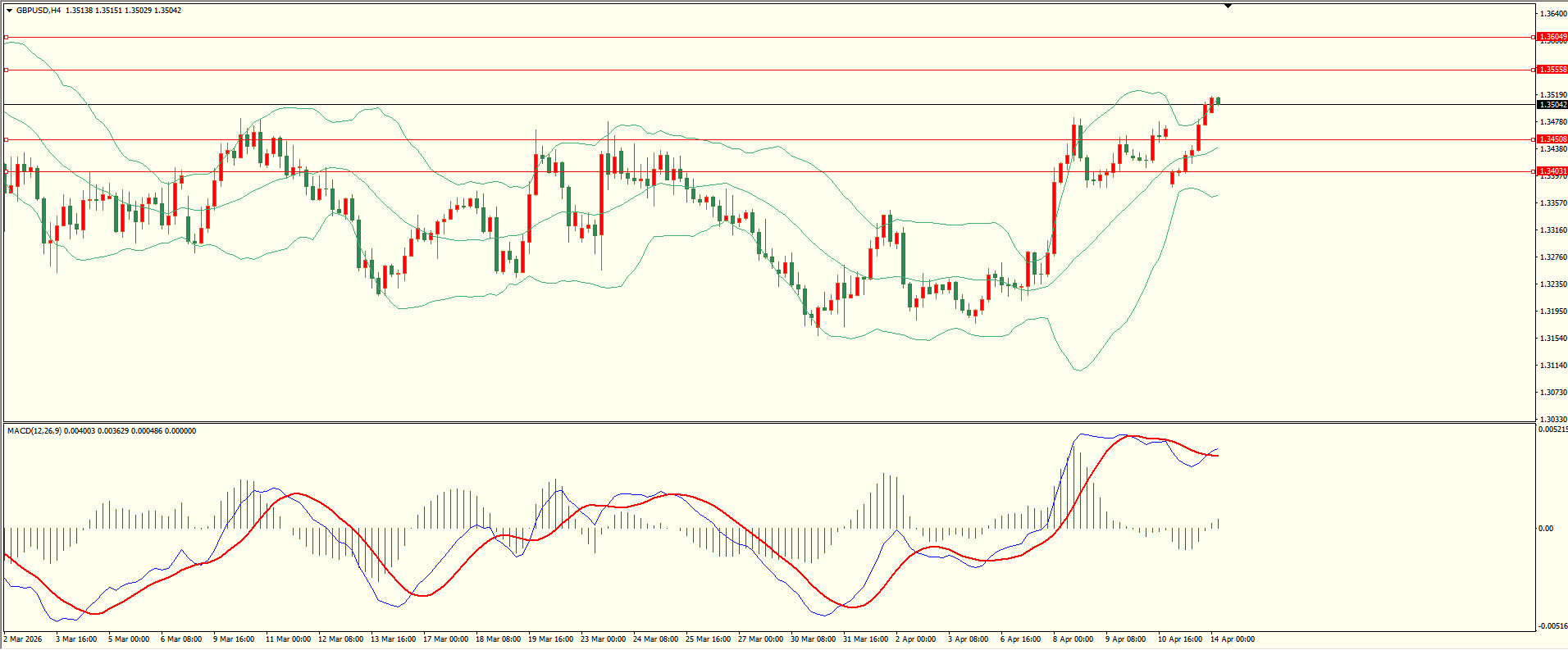The height and width of the screenshot is (650, 1568).
Task: Click left handle of the 1.34508 line
Action: (x=7, y=139)
